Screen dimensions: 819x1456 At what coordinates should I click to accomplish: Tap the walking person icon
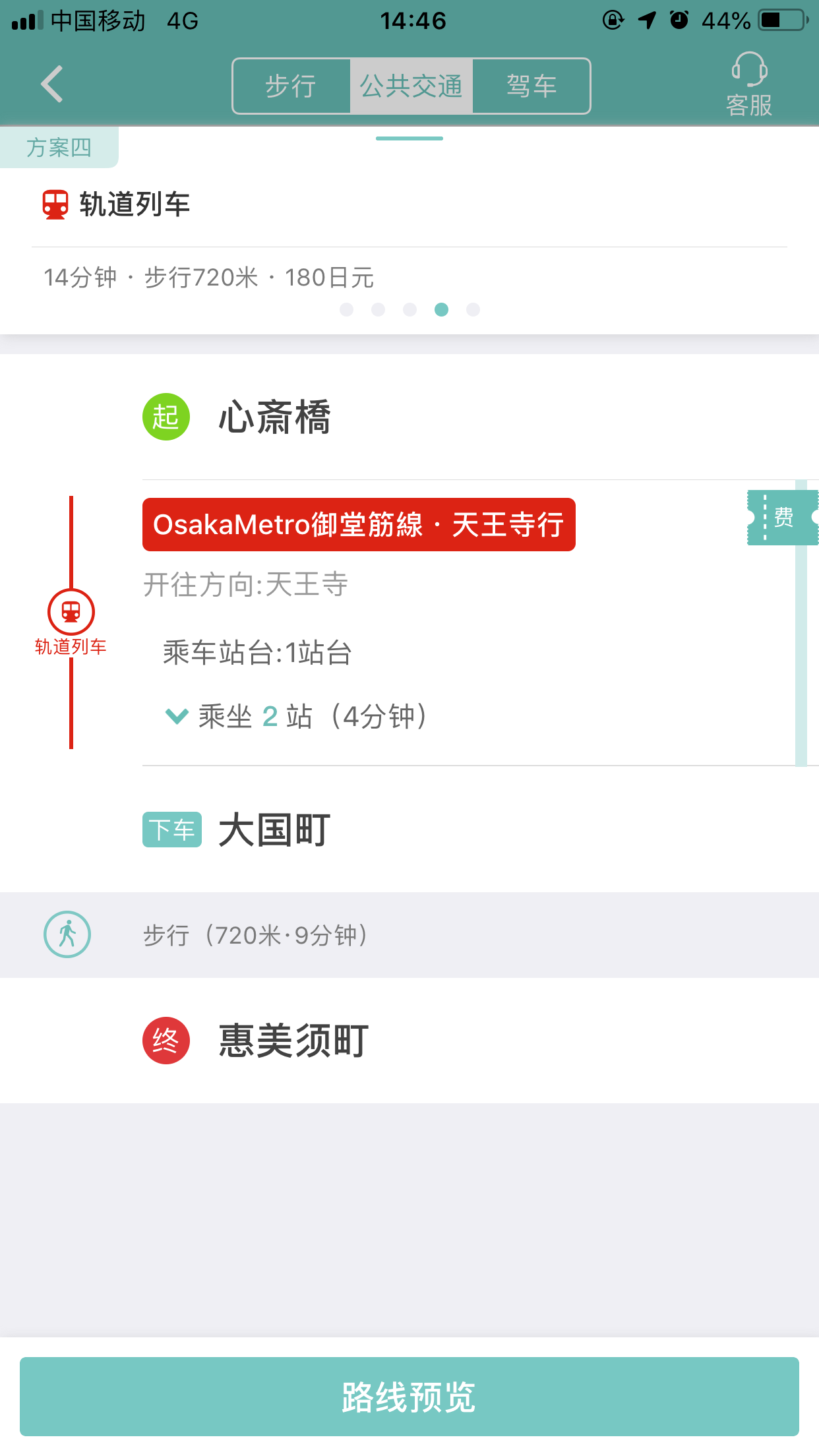click(67, 934)
